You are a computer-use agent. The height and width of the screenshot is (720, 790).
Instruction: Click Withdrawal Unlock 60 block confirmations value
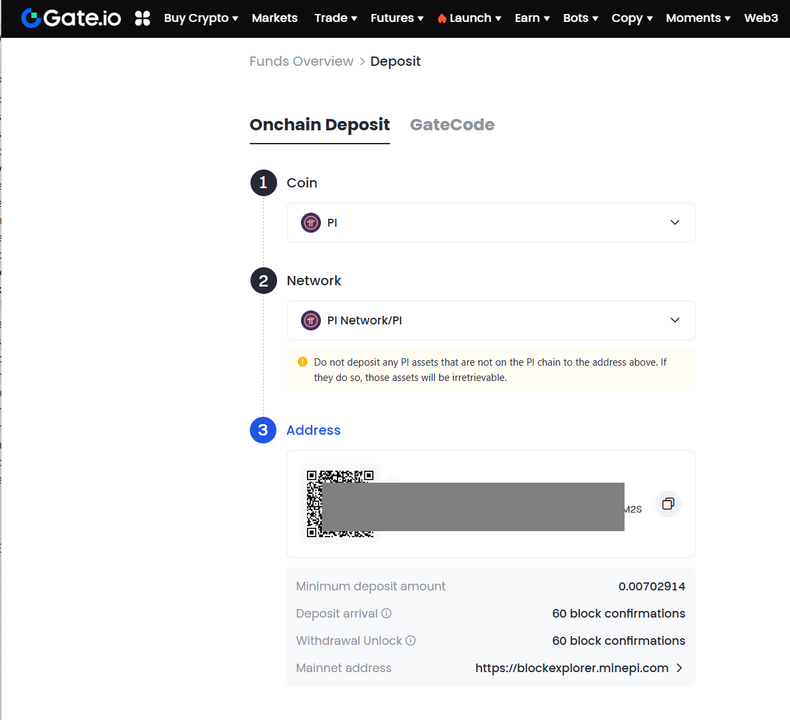pyautogui.click(x=618, y=640)
